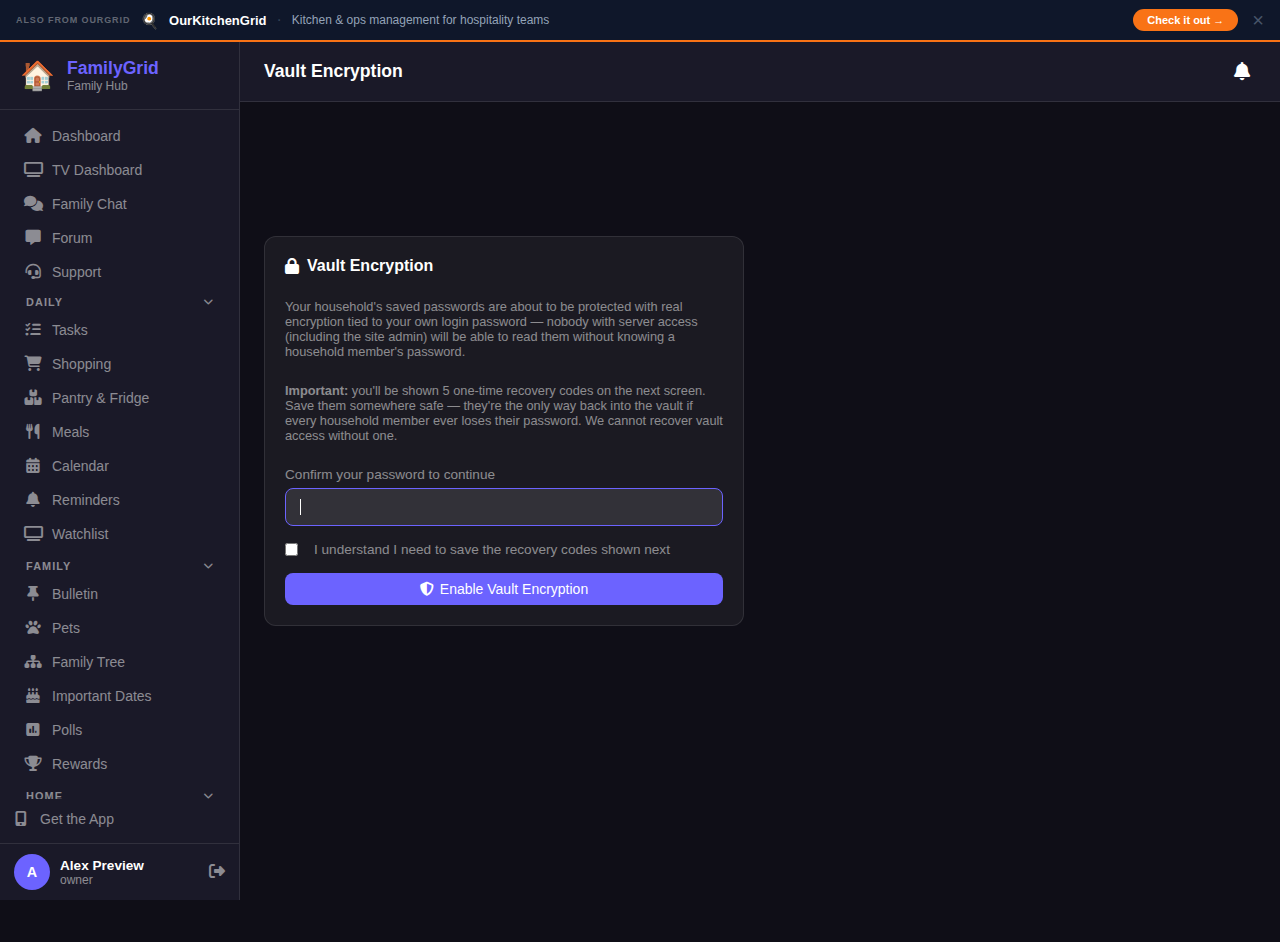Click Enable Vault Encryption button
This screenshot has width=1280, height=942.
(504, 589)
